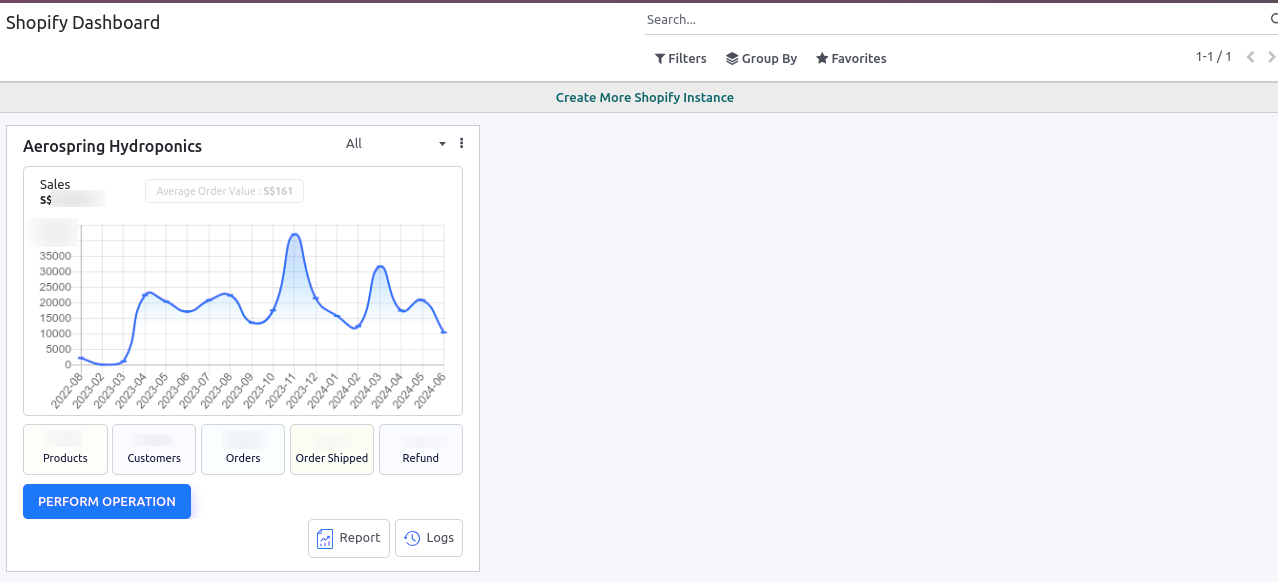1278x582 pixels.
Task: Go to the next page arrow
Action: click(x=1272, y=57)
